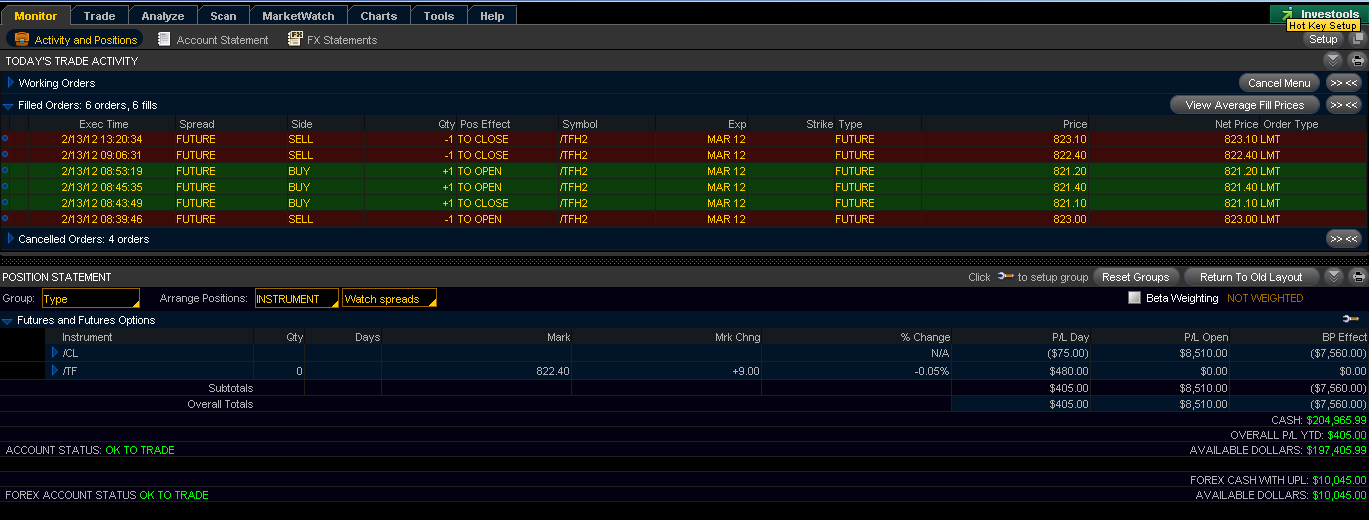Click the /CL P/L Open value $8,510.00
The height and width of the screenshot is (520, 1369).
coord(1204,353)
